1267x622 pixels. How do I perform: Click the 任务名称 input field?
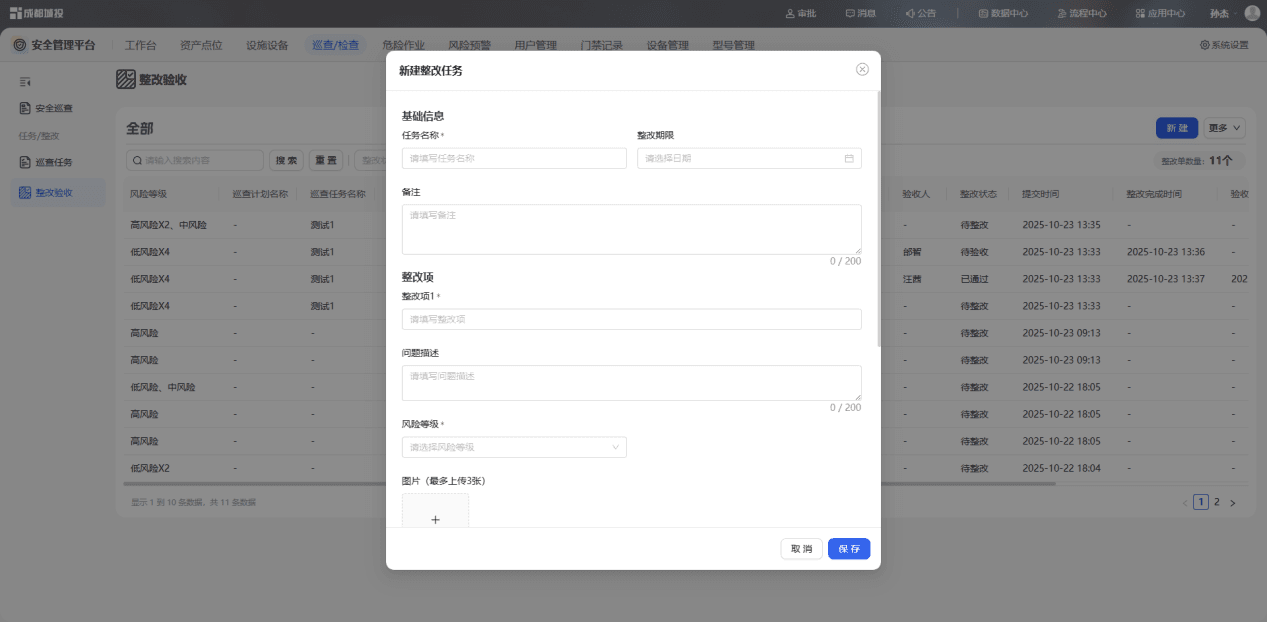tap(514, 158)
